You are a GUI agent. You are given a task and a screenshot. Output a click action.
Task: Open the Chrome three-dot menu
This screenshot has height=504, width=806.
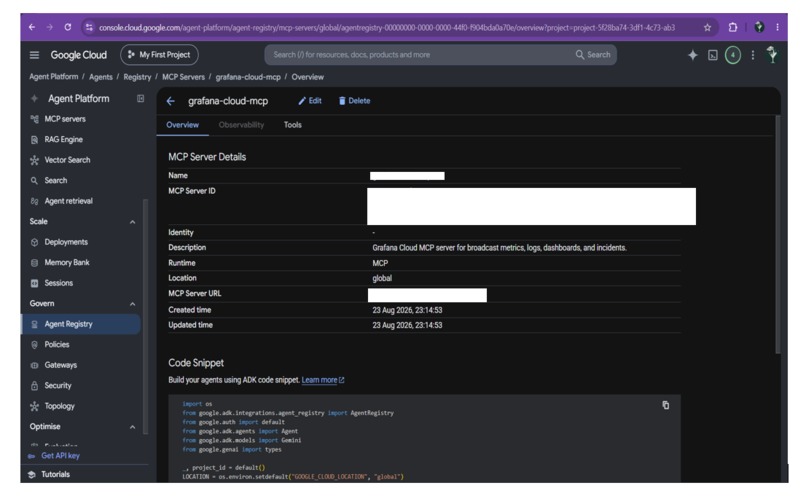777,27
